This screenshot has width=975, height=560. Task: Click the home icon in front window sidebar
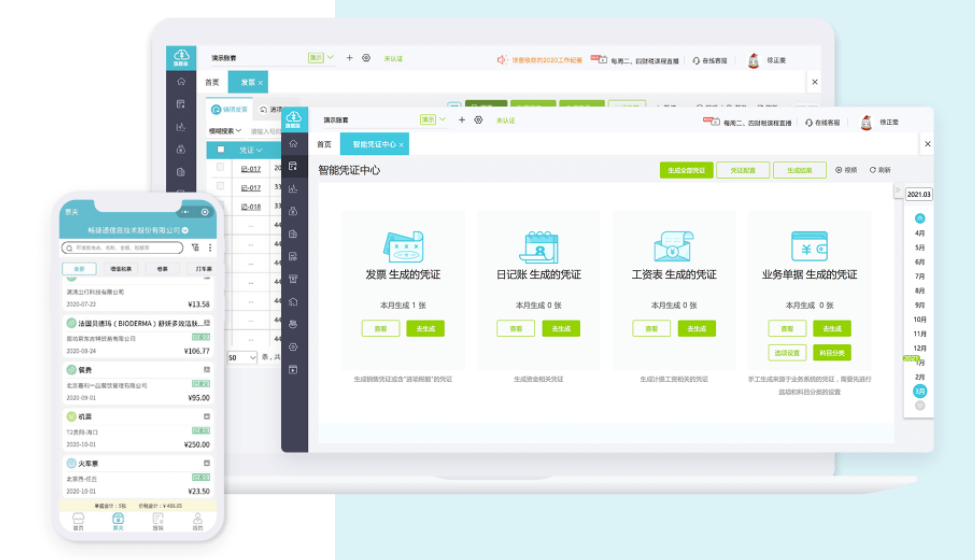293,144
